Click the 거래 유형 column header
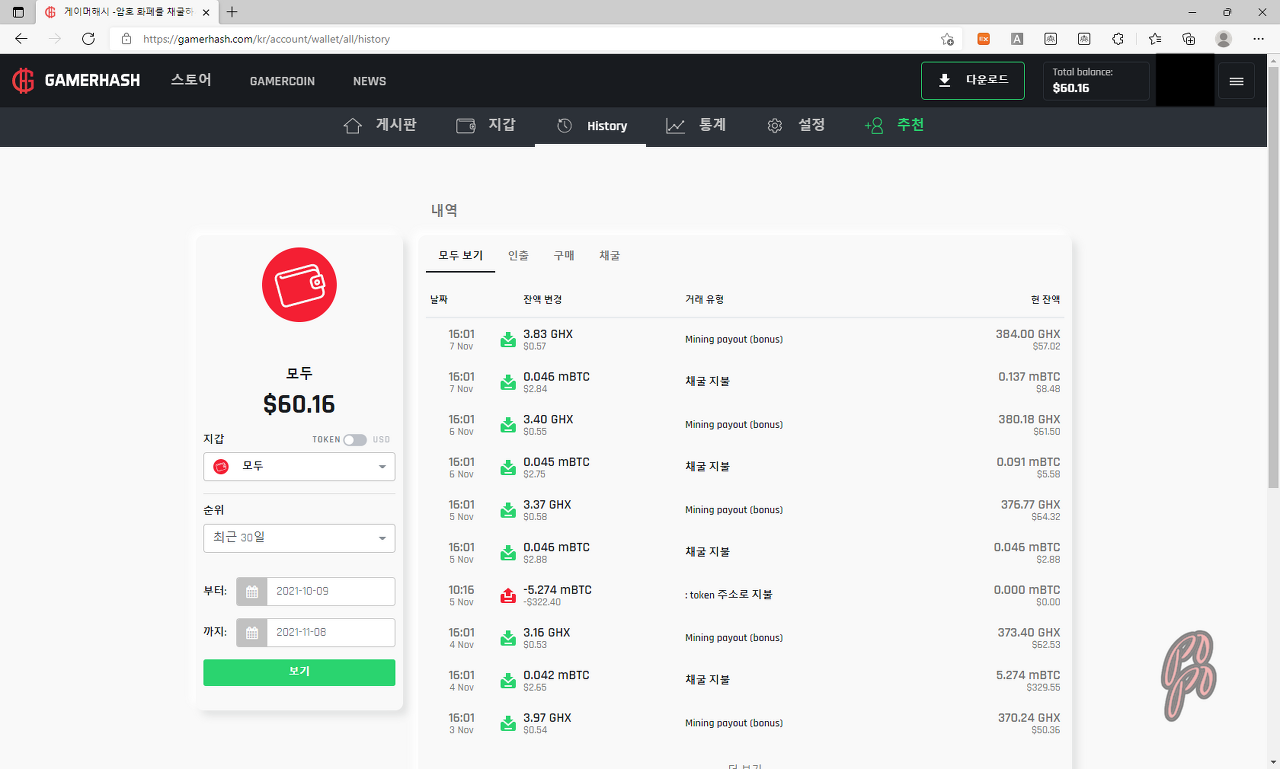Screen dimensions: 1280x769 coord(704,300)
